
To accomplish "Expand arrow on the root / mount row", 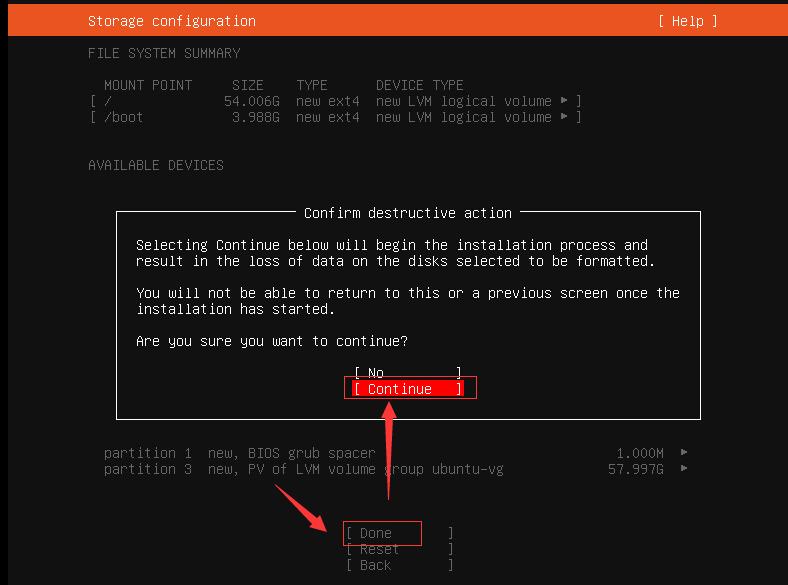I will 564,101.
